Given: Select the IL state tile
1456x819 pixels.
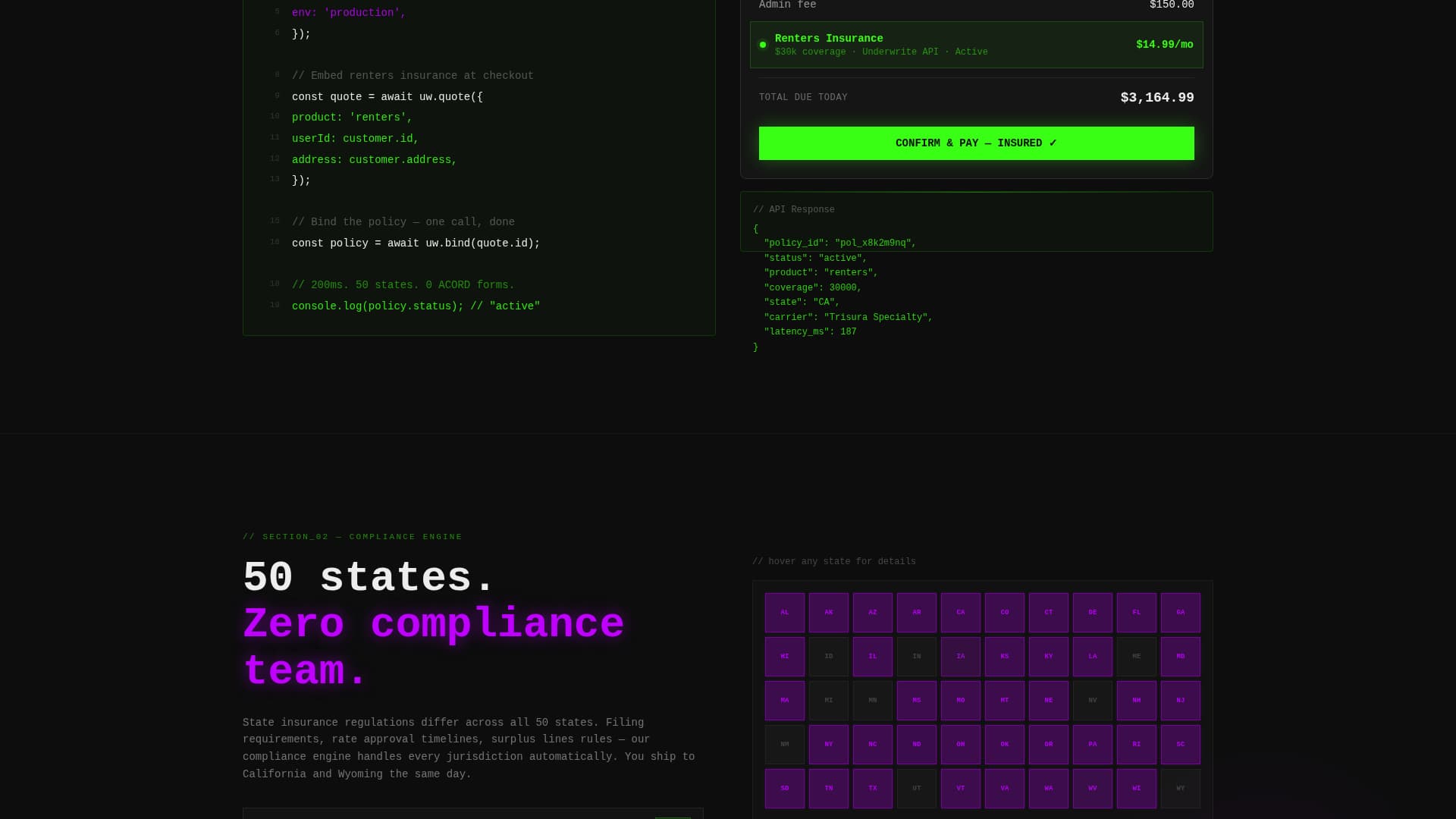Looking at the screenshot, I should (x=873, y=657).
